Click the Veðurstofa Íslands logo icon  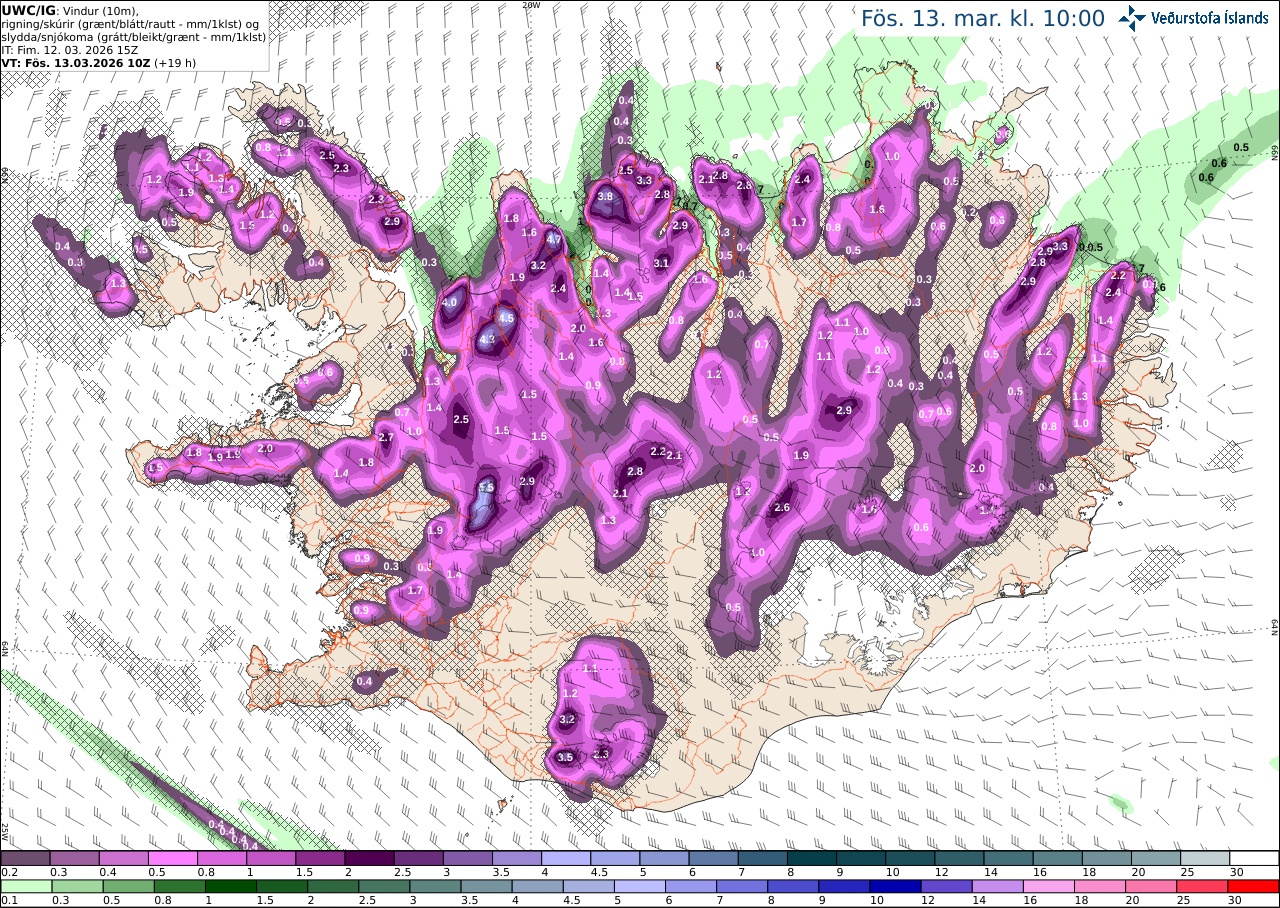click(1133, 17)
